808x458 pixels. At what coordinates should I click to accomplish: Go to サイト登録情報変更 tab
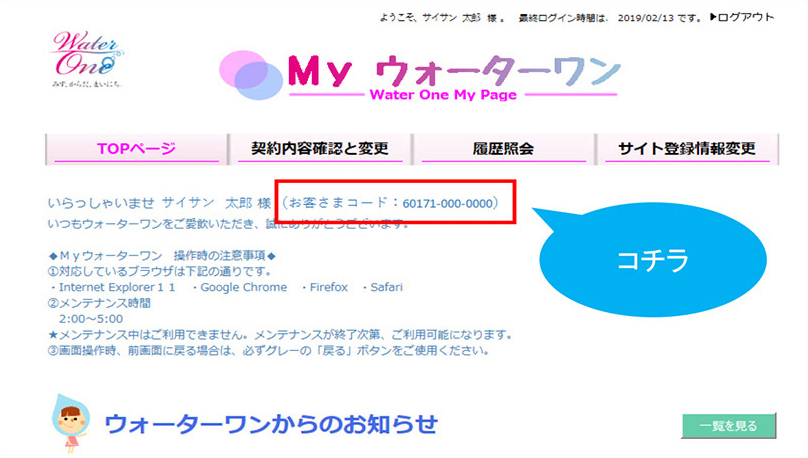688,149
